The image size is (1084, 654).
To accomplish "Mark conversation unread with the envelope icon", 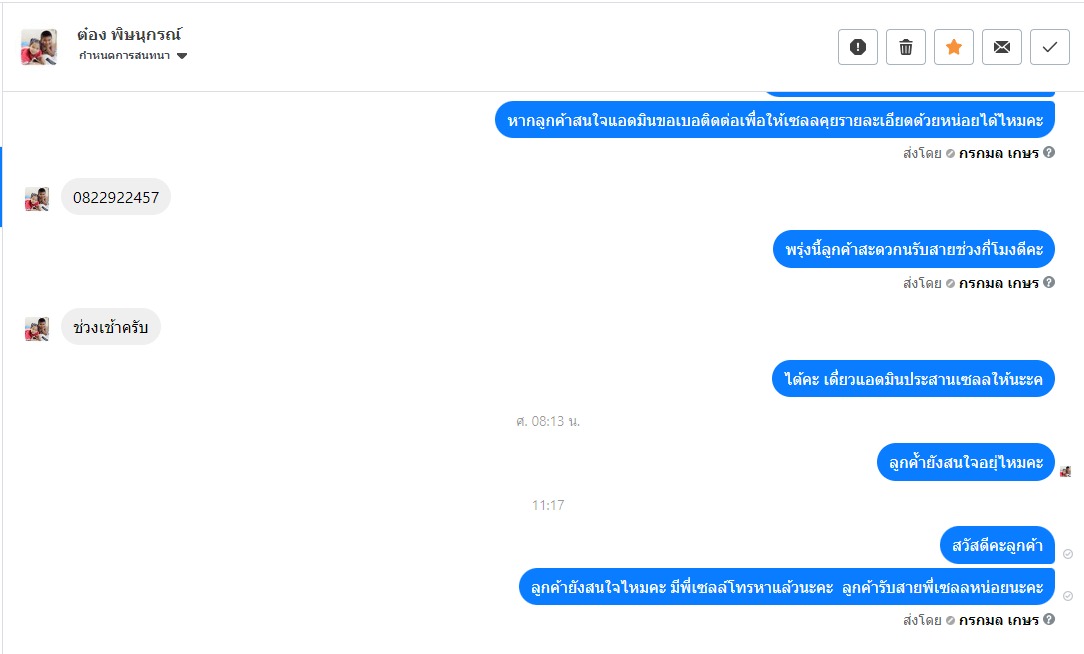I will tap(1002, 47).
